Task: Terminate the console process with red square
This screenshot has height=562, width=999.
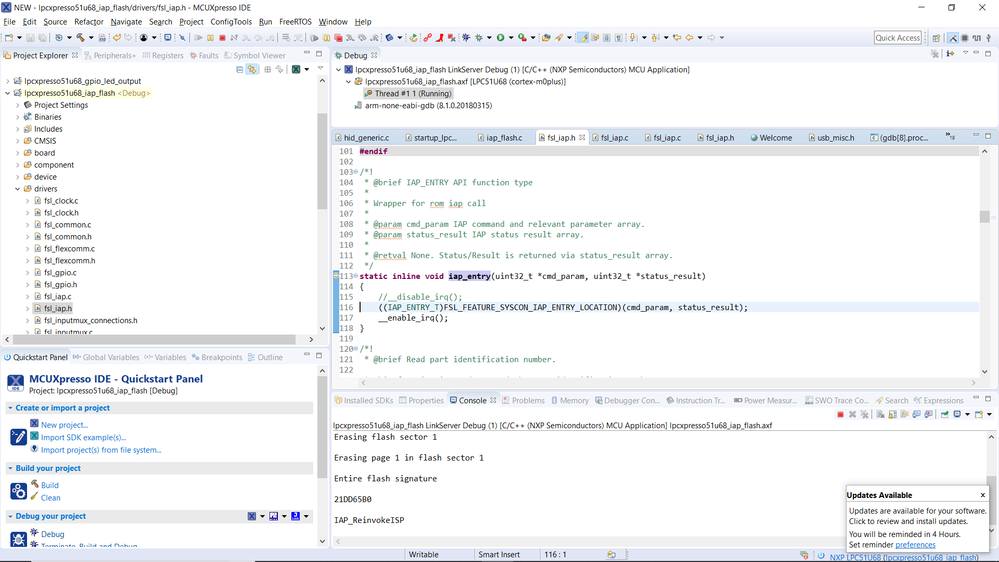Action: [x=840, y=414]
